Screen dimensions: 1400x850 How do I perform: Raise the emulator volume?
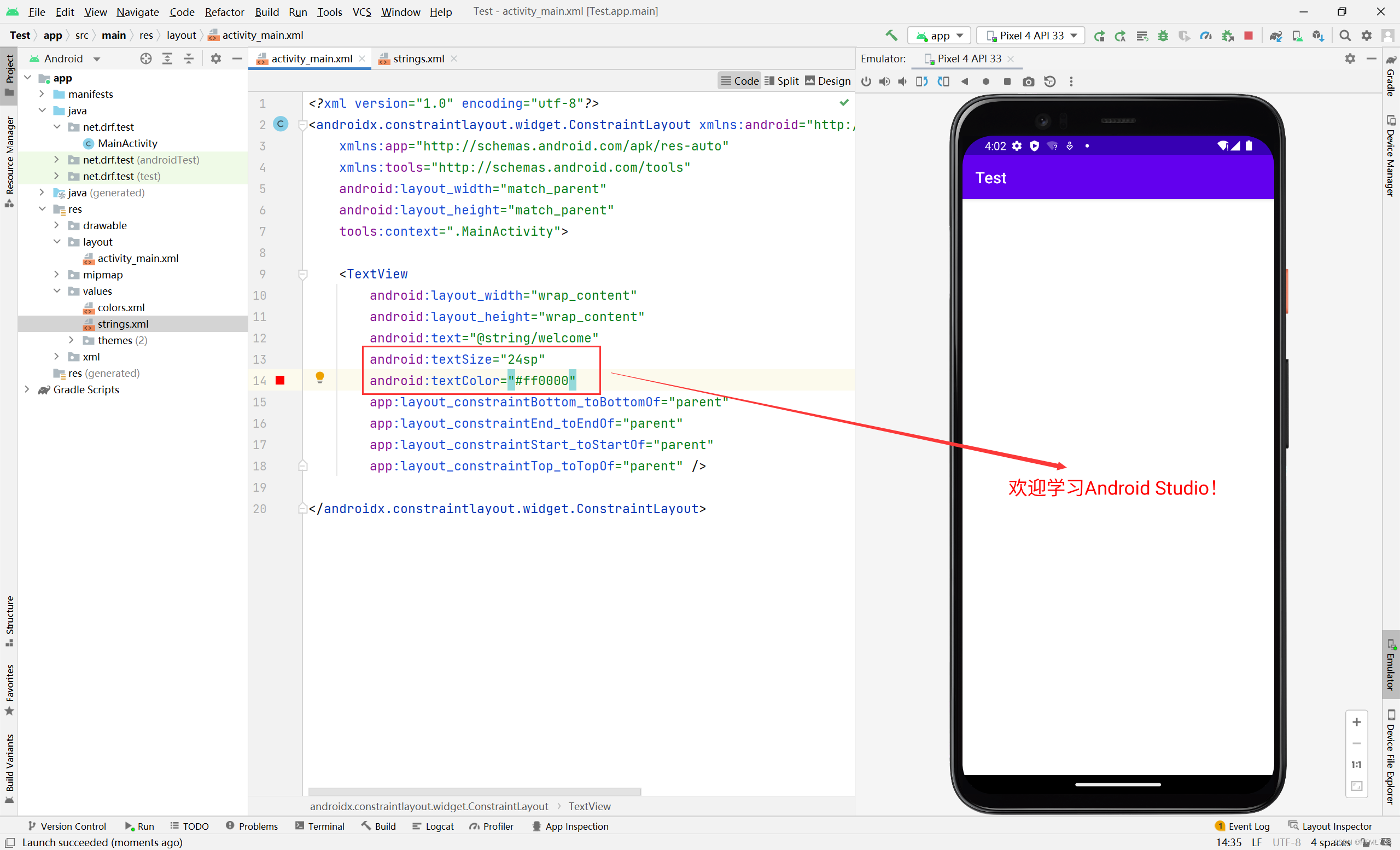(884, 81)
